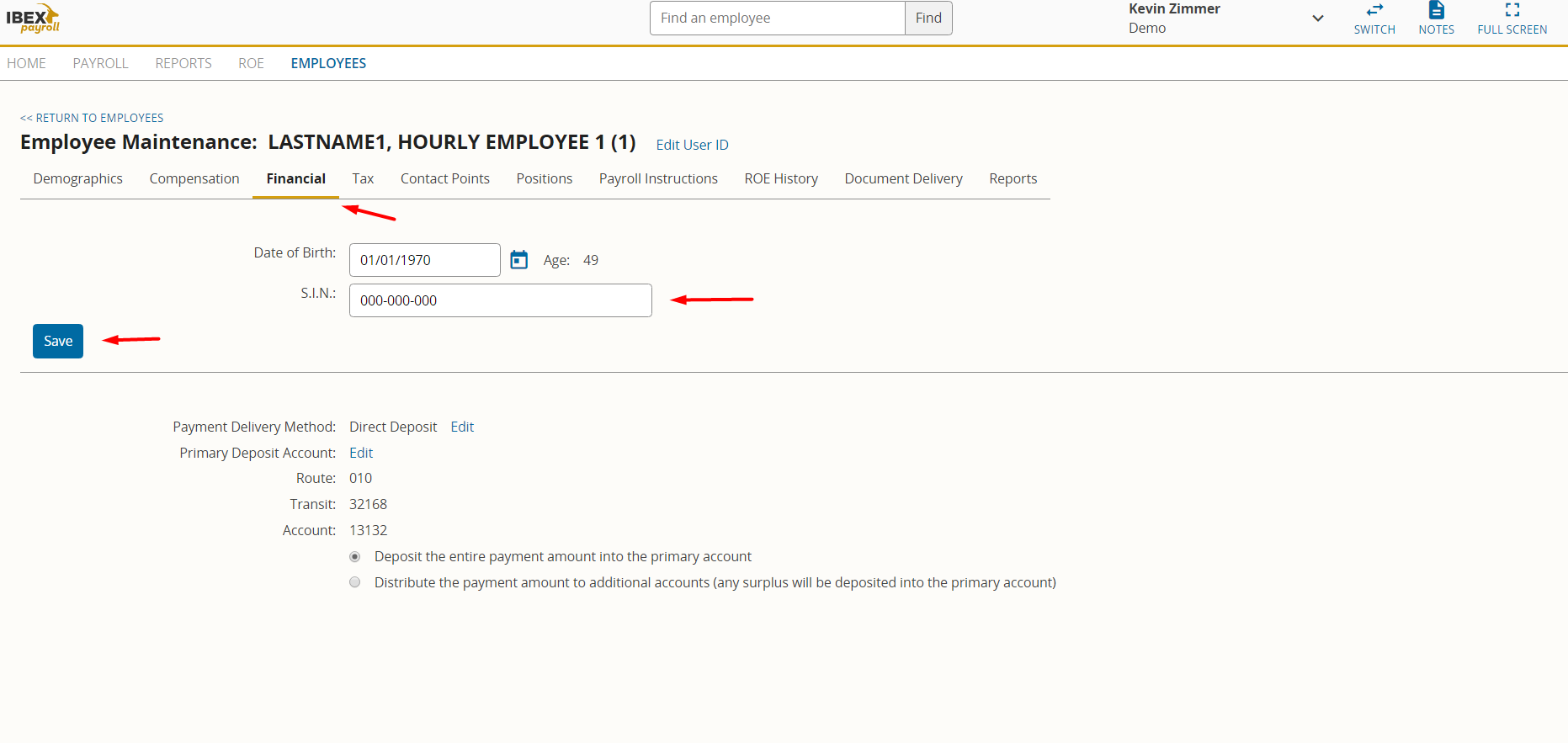
Task: Open the Payroll Instructions tab
Action: (658, 178)
